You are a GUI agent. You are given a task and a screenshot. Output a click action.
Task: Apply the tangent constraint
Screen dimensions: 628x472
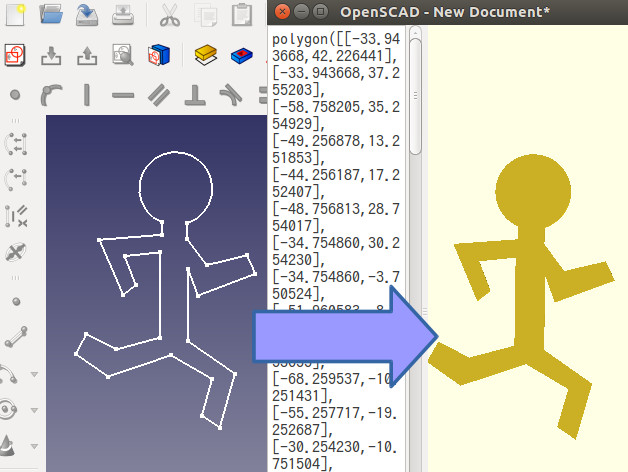(x=231, y=95)
